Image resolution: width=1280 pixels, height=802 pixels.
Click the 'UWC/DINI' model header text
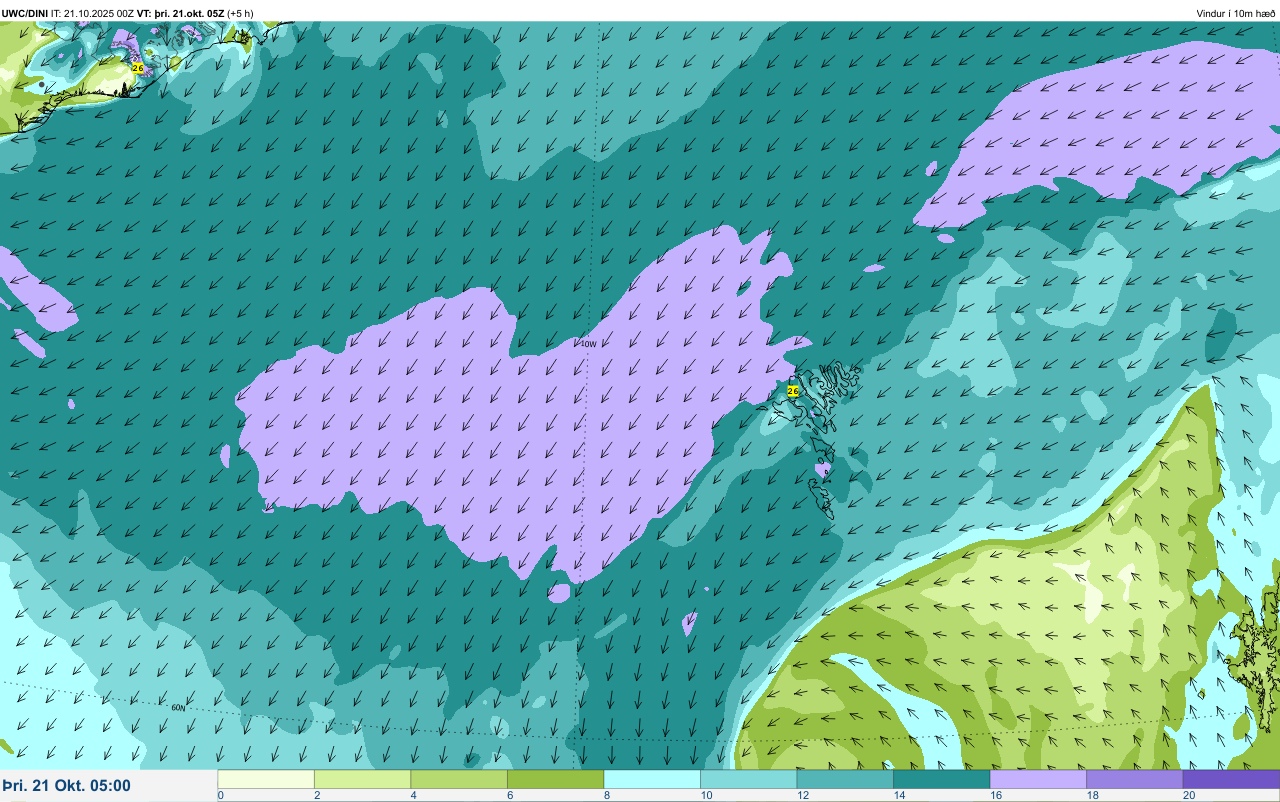[24, 13]
